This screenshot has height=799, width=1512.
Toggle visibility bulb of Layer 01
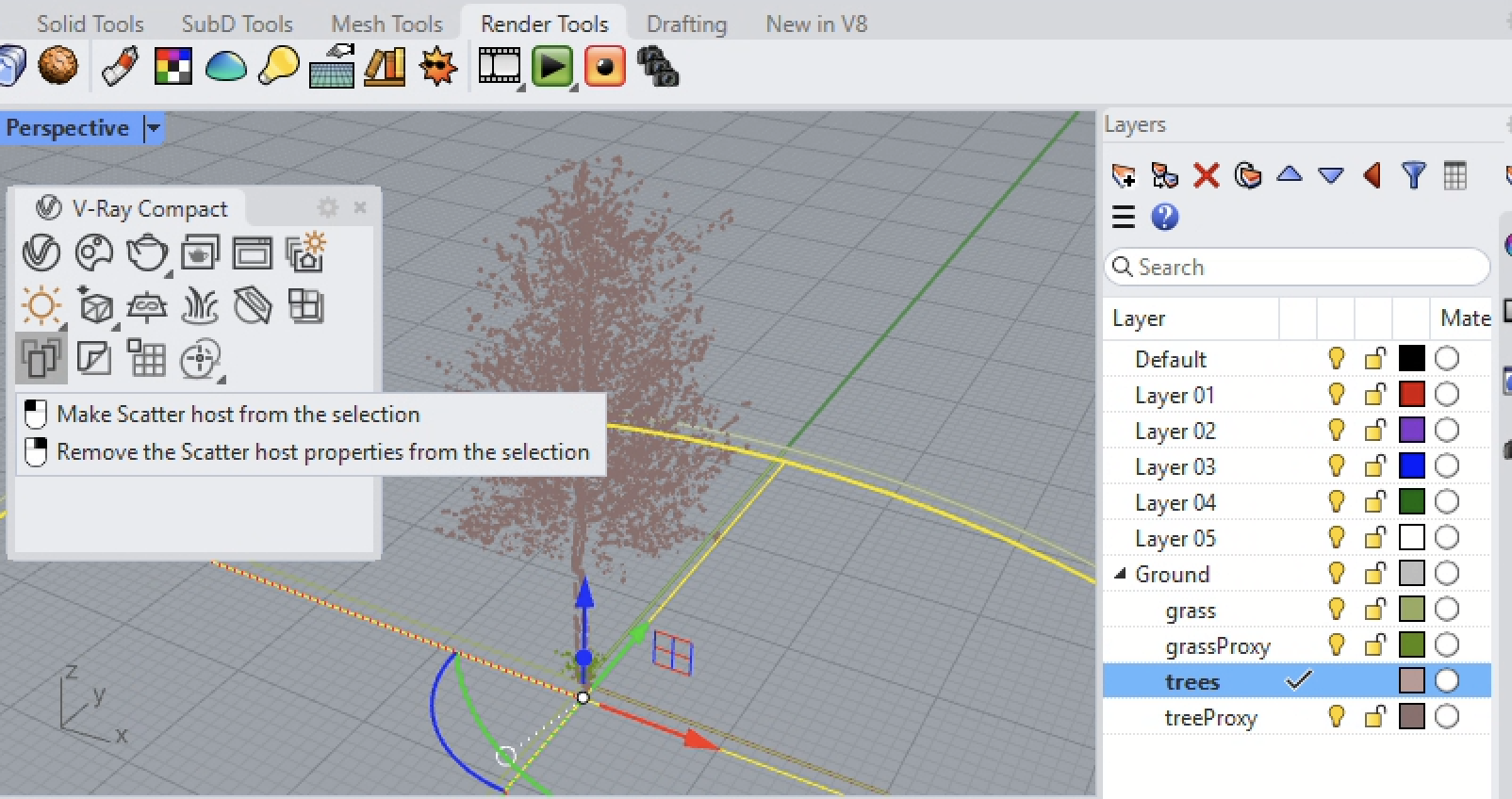(x=1336, y=395)
